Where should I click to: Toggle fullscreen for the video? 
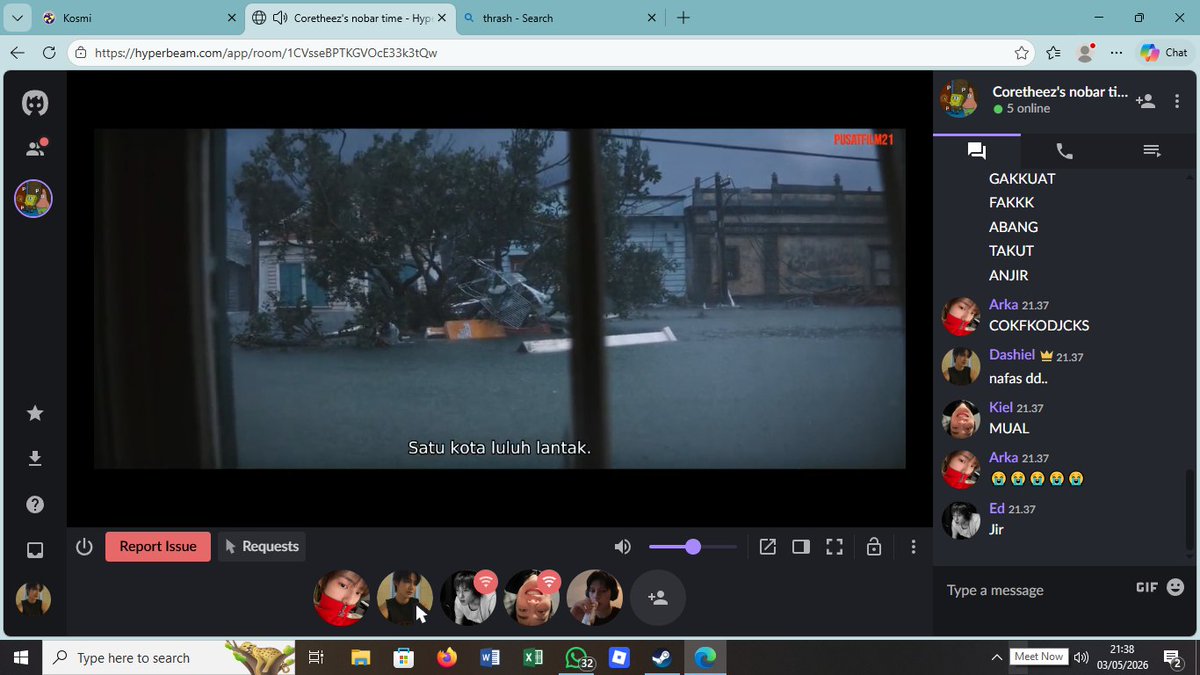point(834,547)
